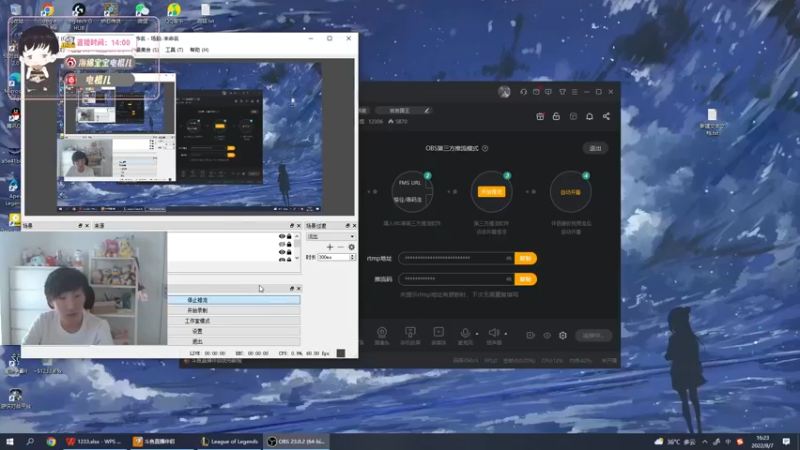Click orange 开始推流 button in streaming app
Screen dimensions: 800x450
pyautogui.click(x=491, y=192)
